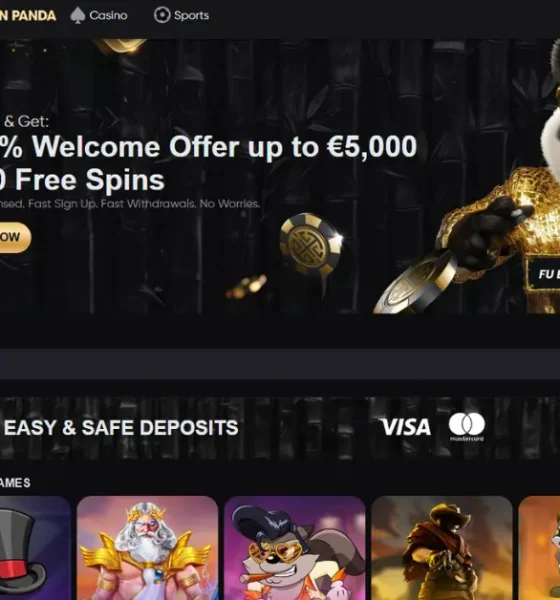Open the Zeus game thumbnail
The height and width of the screenshot is (600, 560).
(147, 548)
